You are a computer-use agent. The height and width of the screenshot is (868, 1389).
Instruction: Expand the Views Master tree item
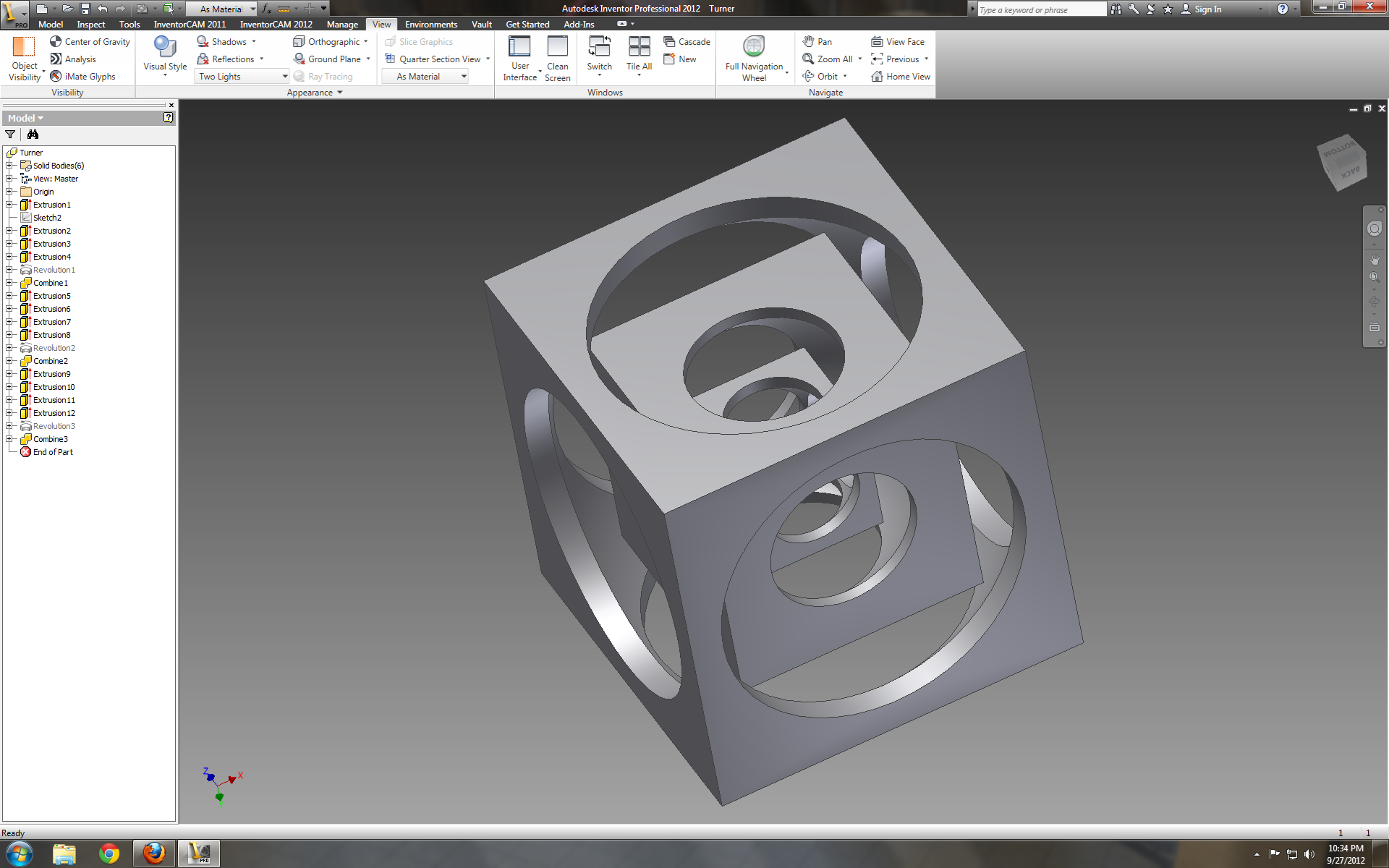(x=9, y=179)
